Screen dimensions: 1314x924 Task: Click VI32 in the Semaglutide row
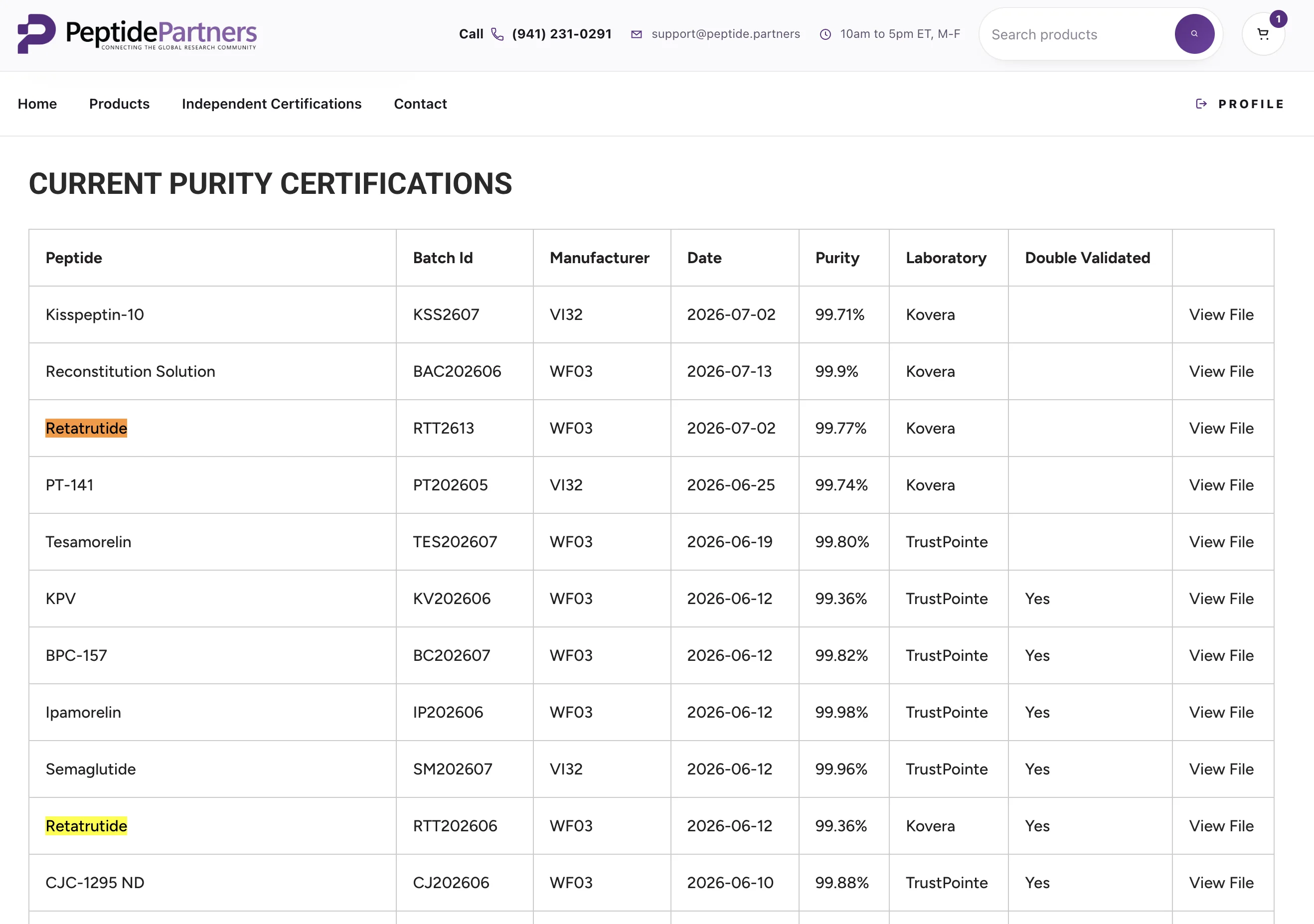(x=566, y=769)
